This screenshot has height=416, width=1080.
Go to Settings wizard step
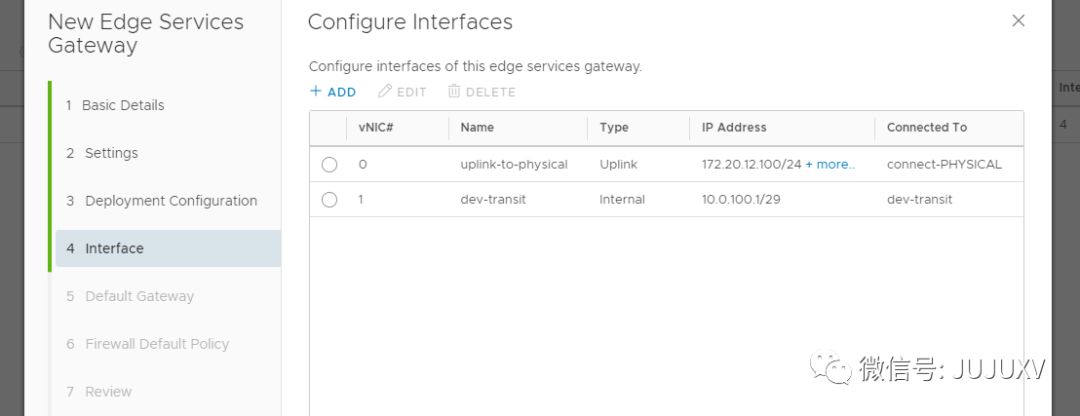point(111,153)
